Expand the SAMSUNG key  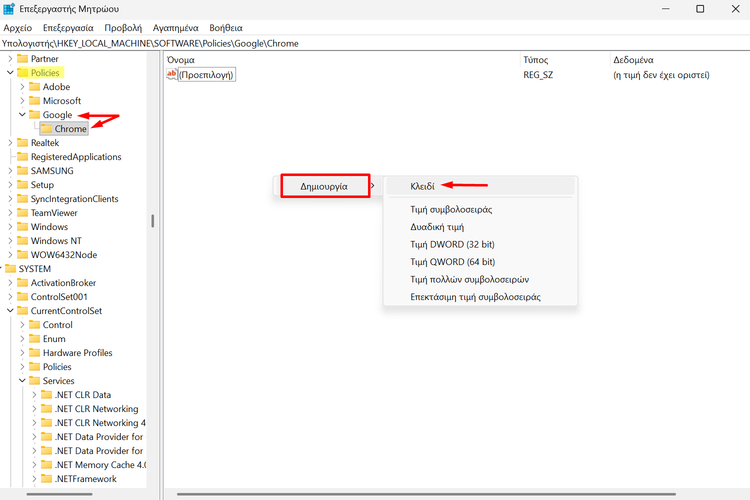point(10,171)
